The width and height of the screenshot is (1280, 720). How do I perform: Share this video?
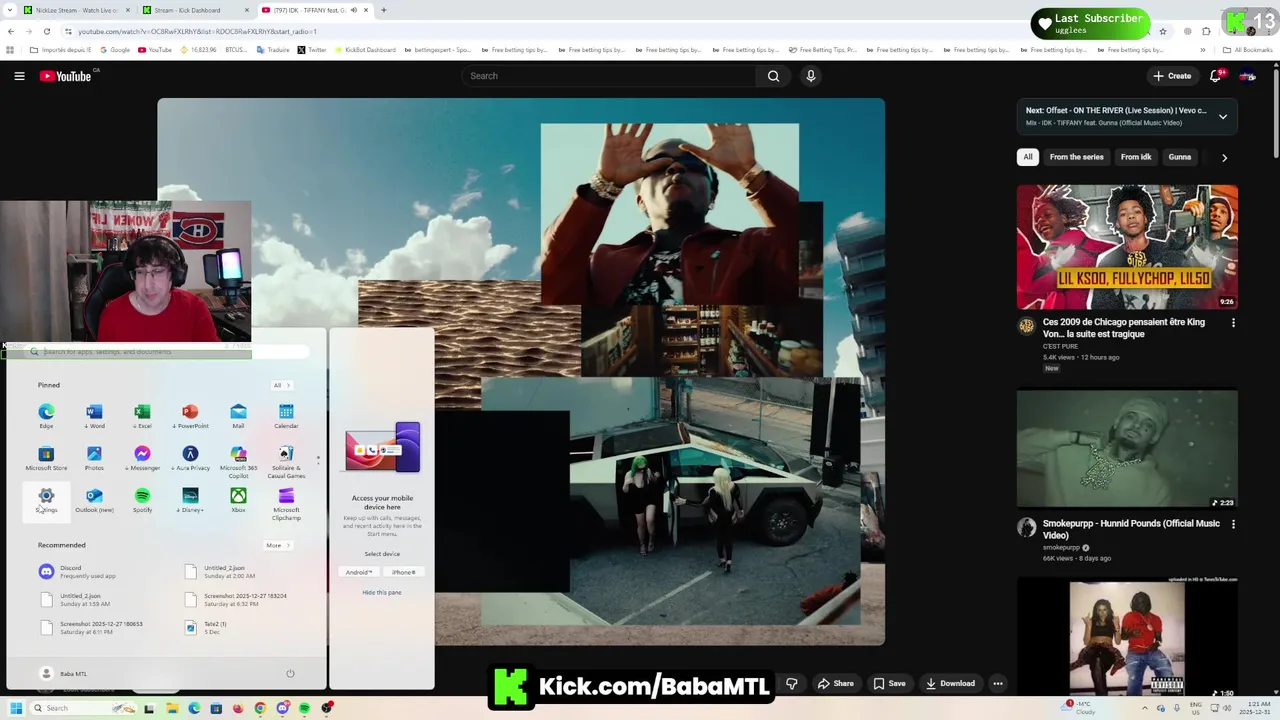pos(836,684)
